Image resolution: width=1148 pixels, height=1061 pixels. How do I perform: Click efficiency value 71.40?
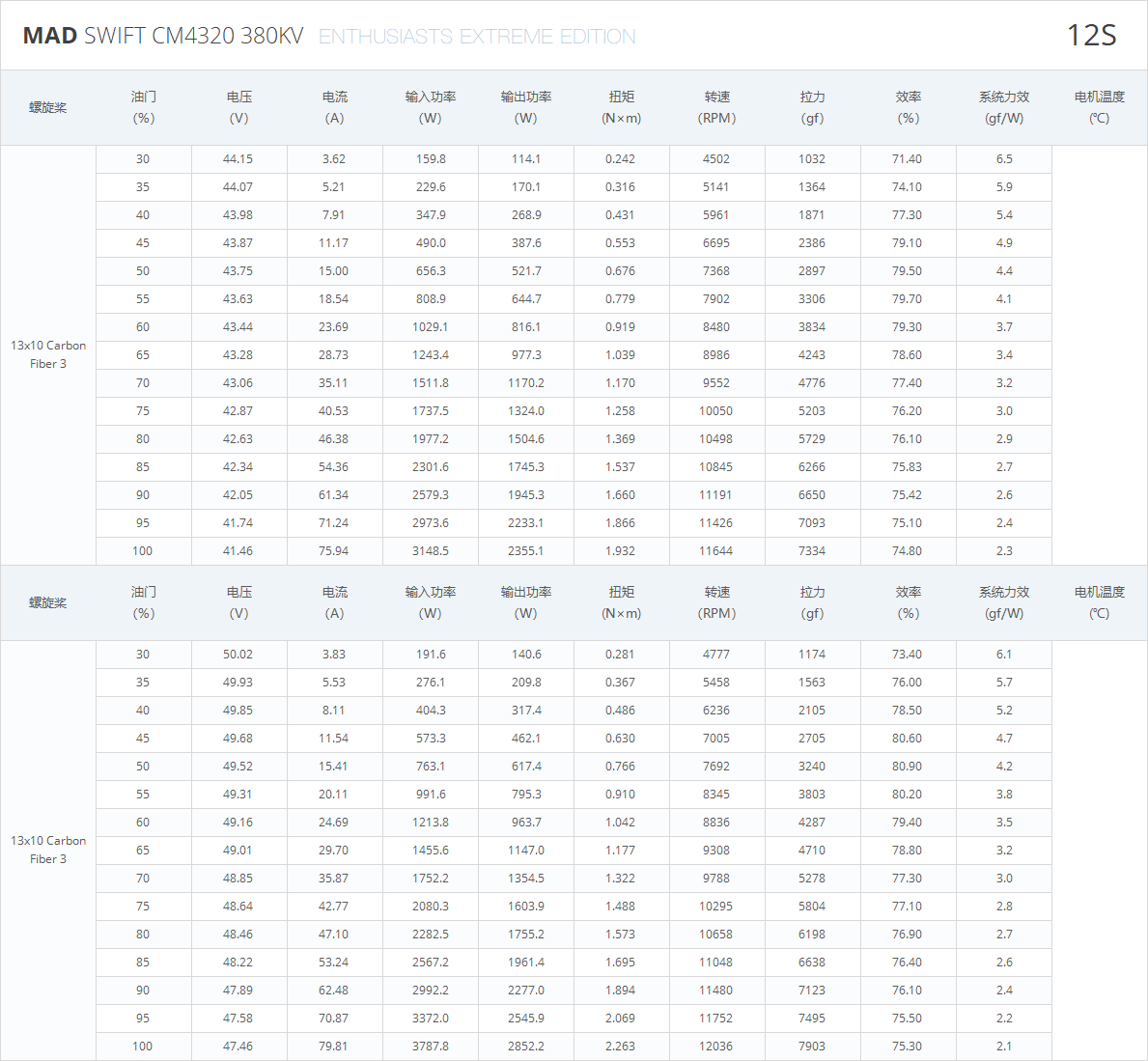pos(908,159)
